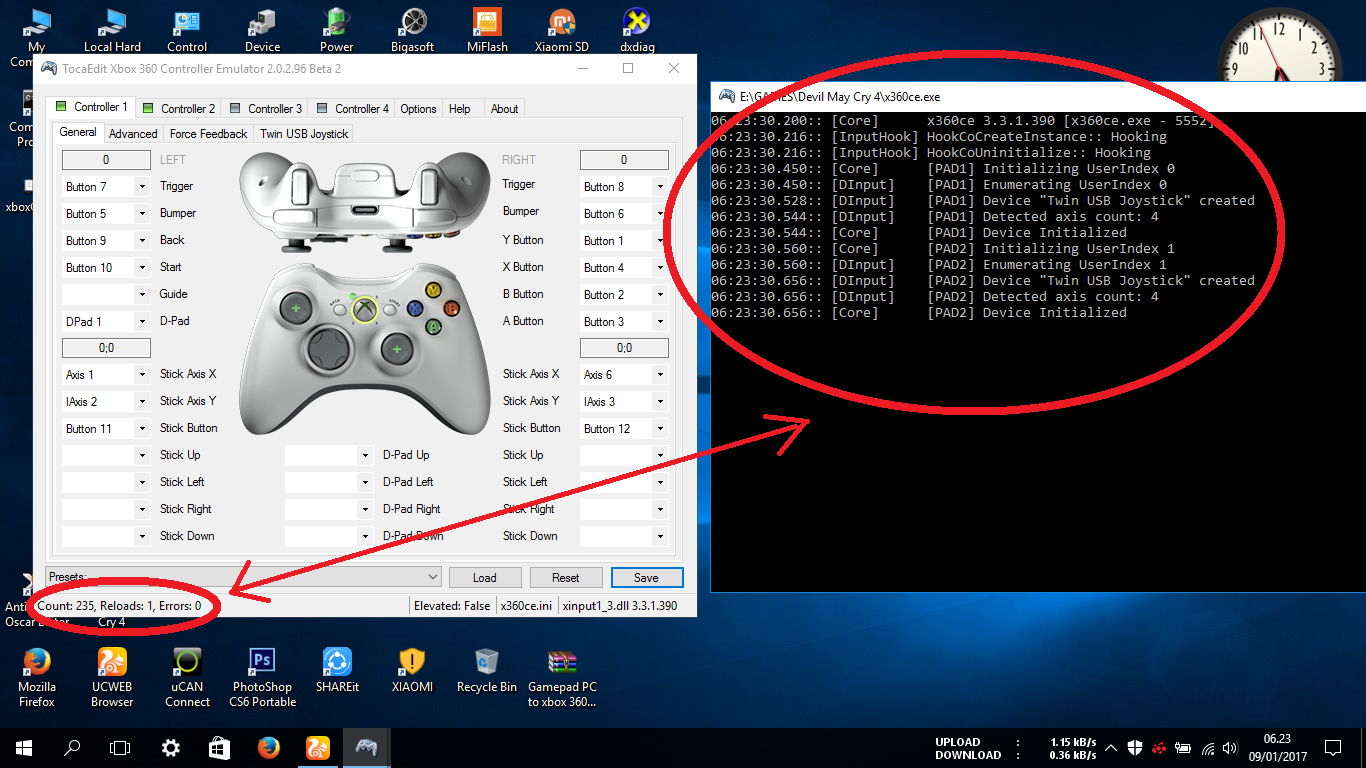
Task: Click the taskbar search icon
Action: click(72, 748)
